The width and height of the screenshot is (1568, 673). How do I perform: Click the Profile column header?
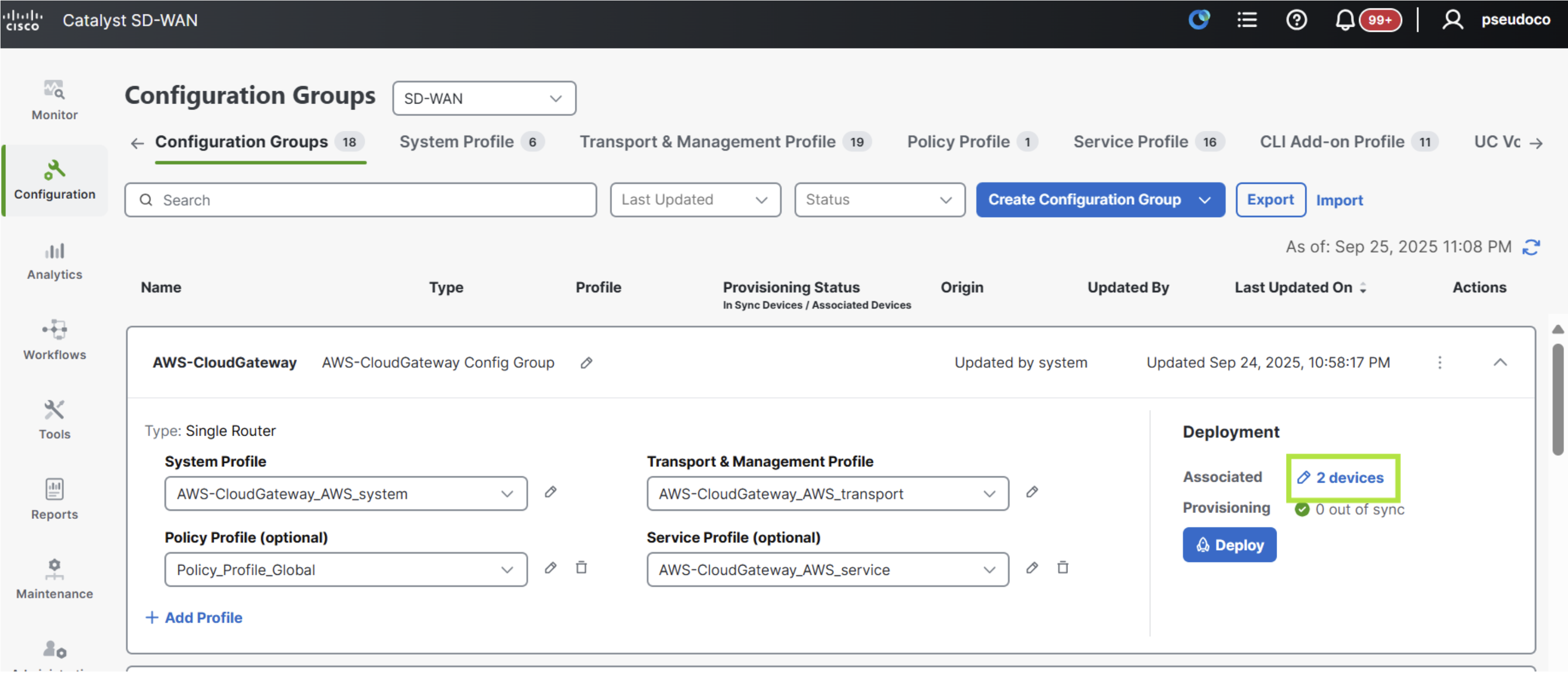point(598,287)
